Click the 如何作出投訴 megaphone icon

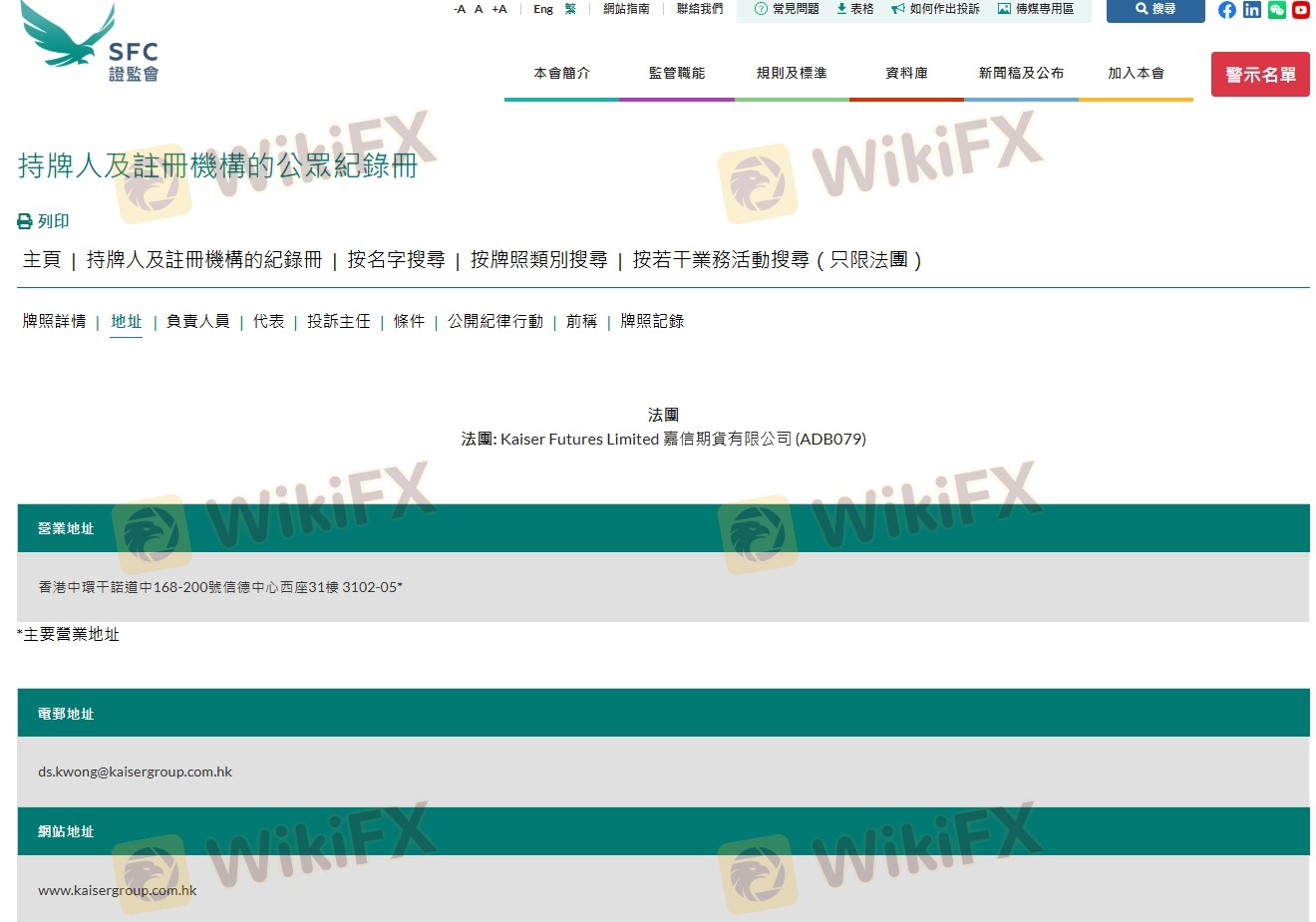point(897,9)
